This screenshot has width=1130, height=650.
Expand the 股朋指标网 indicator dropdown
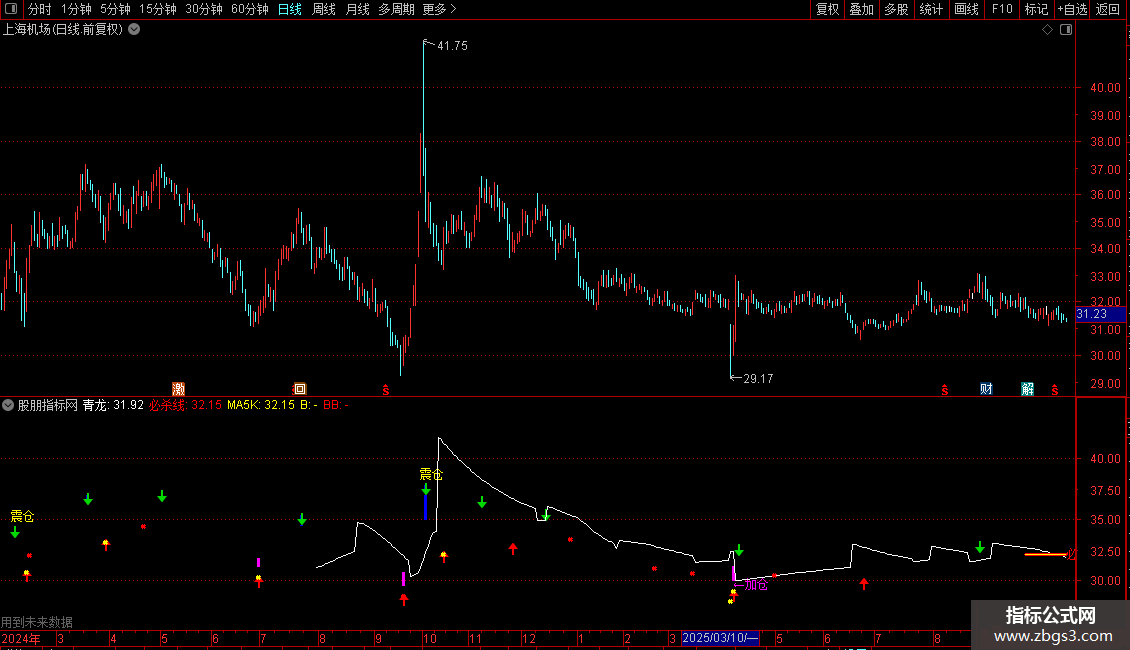click(8, 405)
